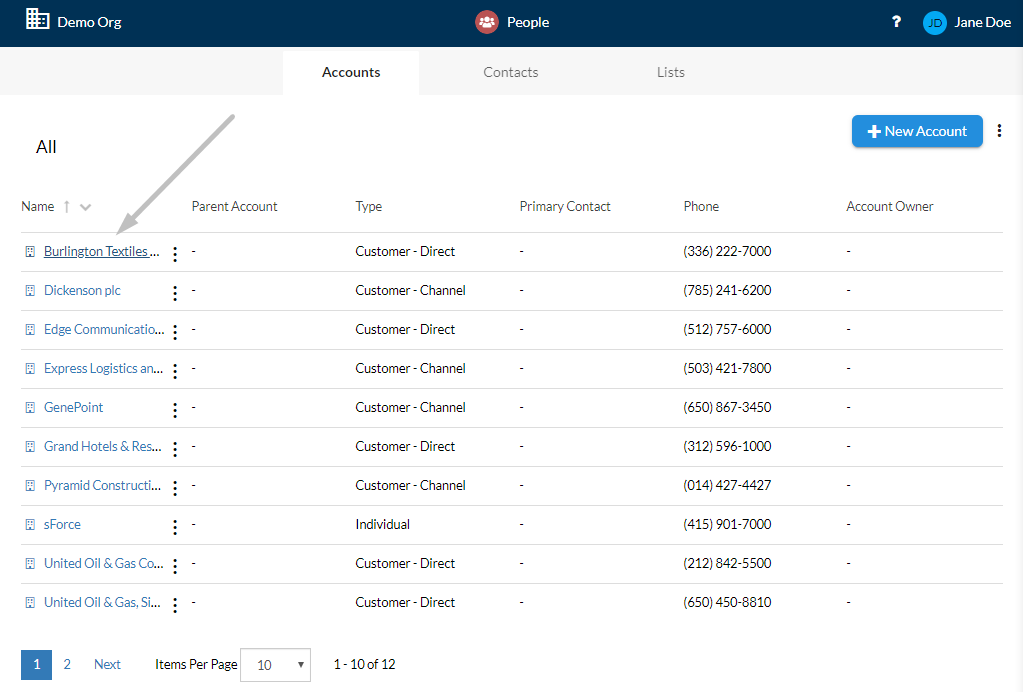
Task: Open GenePoint account link
Action: click(73, 408)
